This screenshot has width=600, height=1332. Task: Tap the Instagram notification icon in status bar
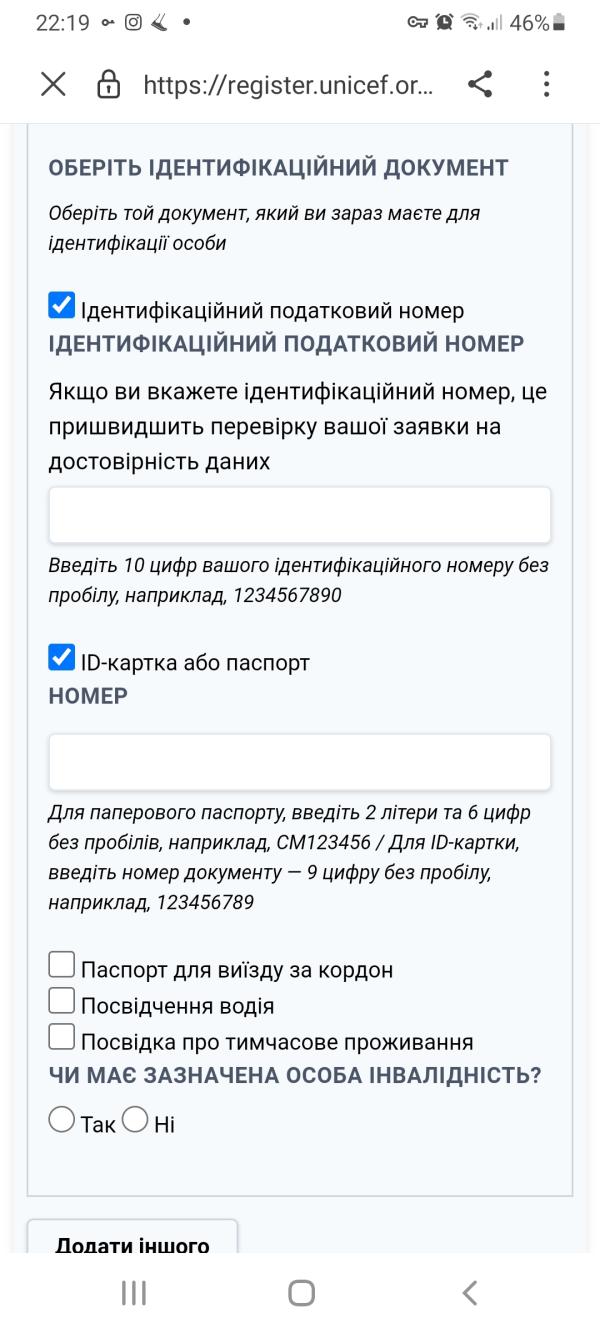pos(133,22)
